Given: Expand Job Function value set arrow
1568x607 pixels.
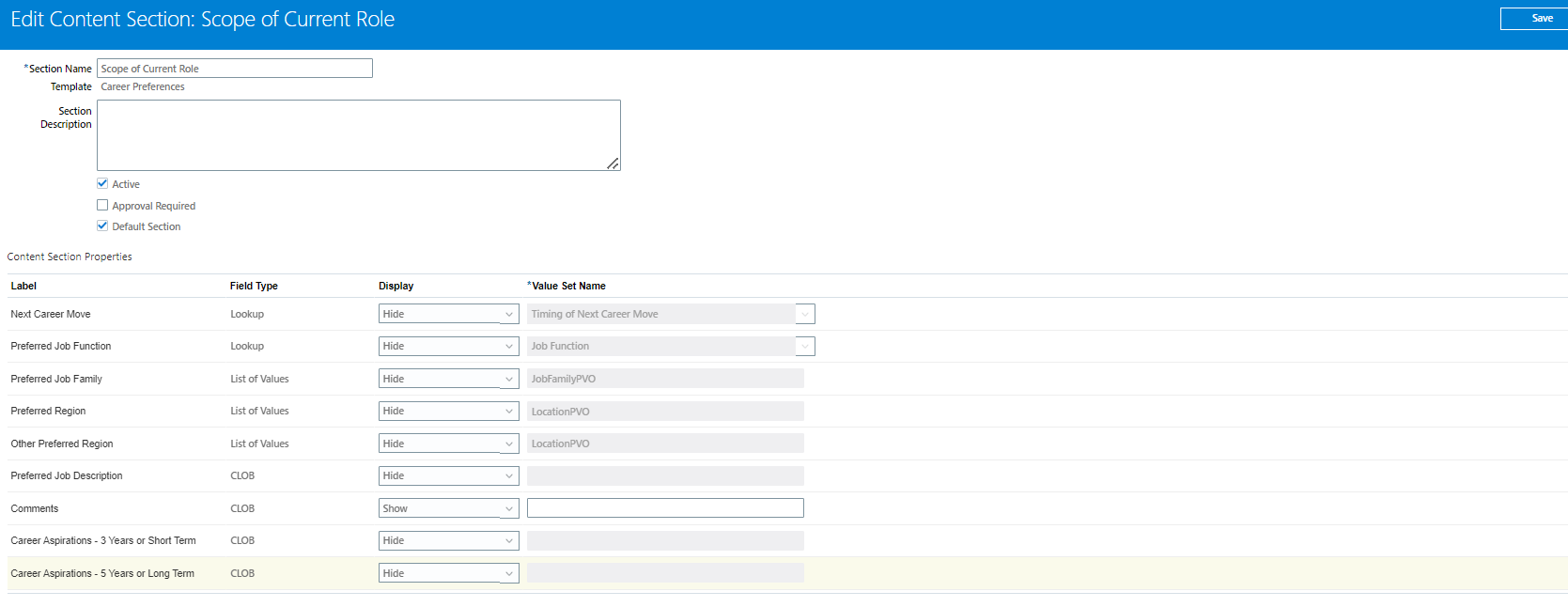Looking at the screenshot, I should pyautogui.click(x=805, y=347).
